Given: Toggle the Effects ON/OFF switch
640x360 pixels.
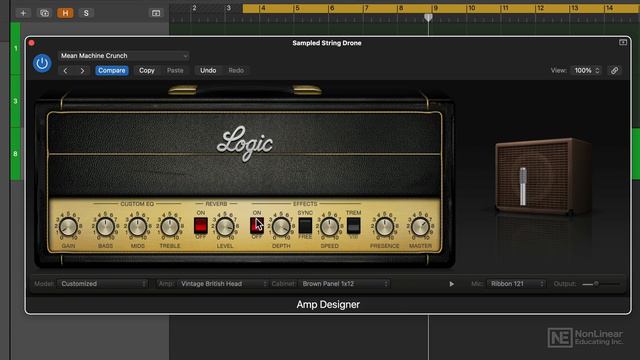Looking at the screenshot, I should [257, 226].
